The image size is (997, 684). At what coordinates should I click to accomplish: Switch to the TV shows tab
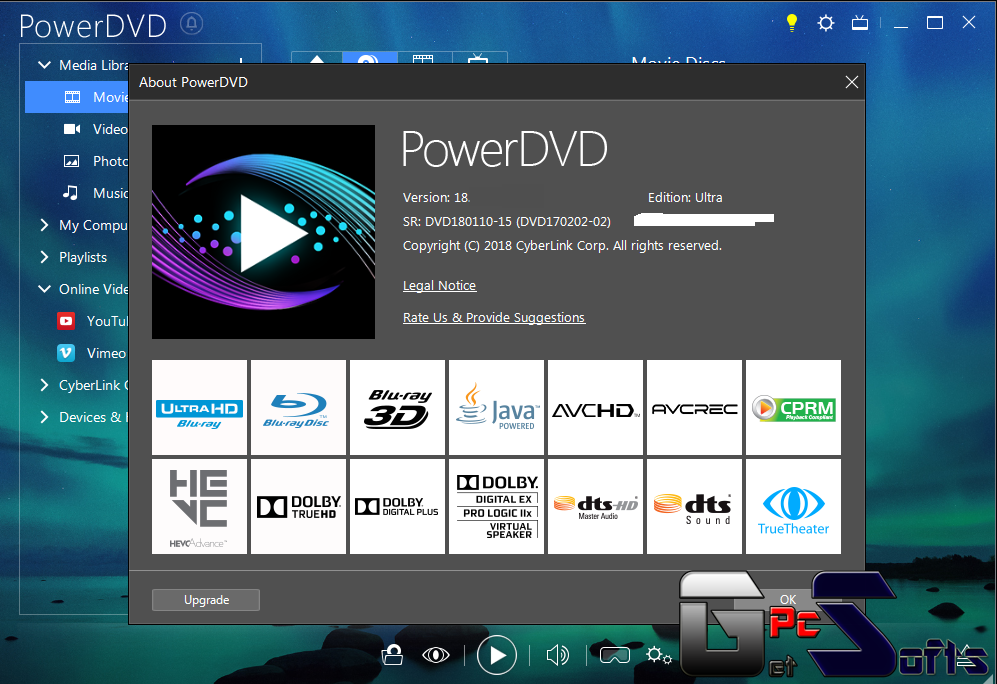[478, 58]
